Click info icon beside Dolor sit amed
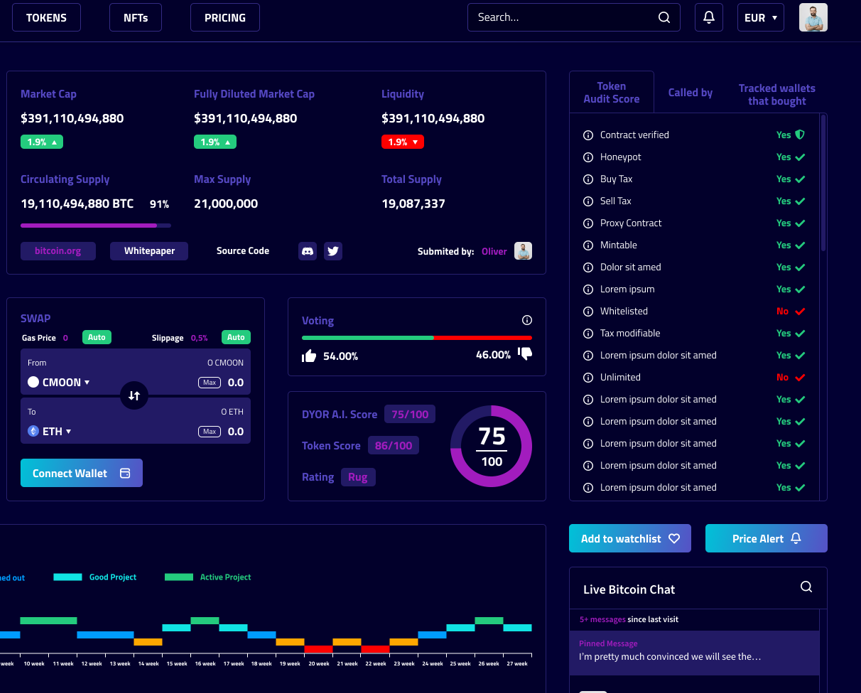The image size is (861, 693). tap(588, 267)
